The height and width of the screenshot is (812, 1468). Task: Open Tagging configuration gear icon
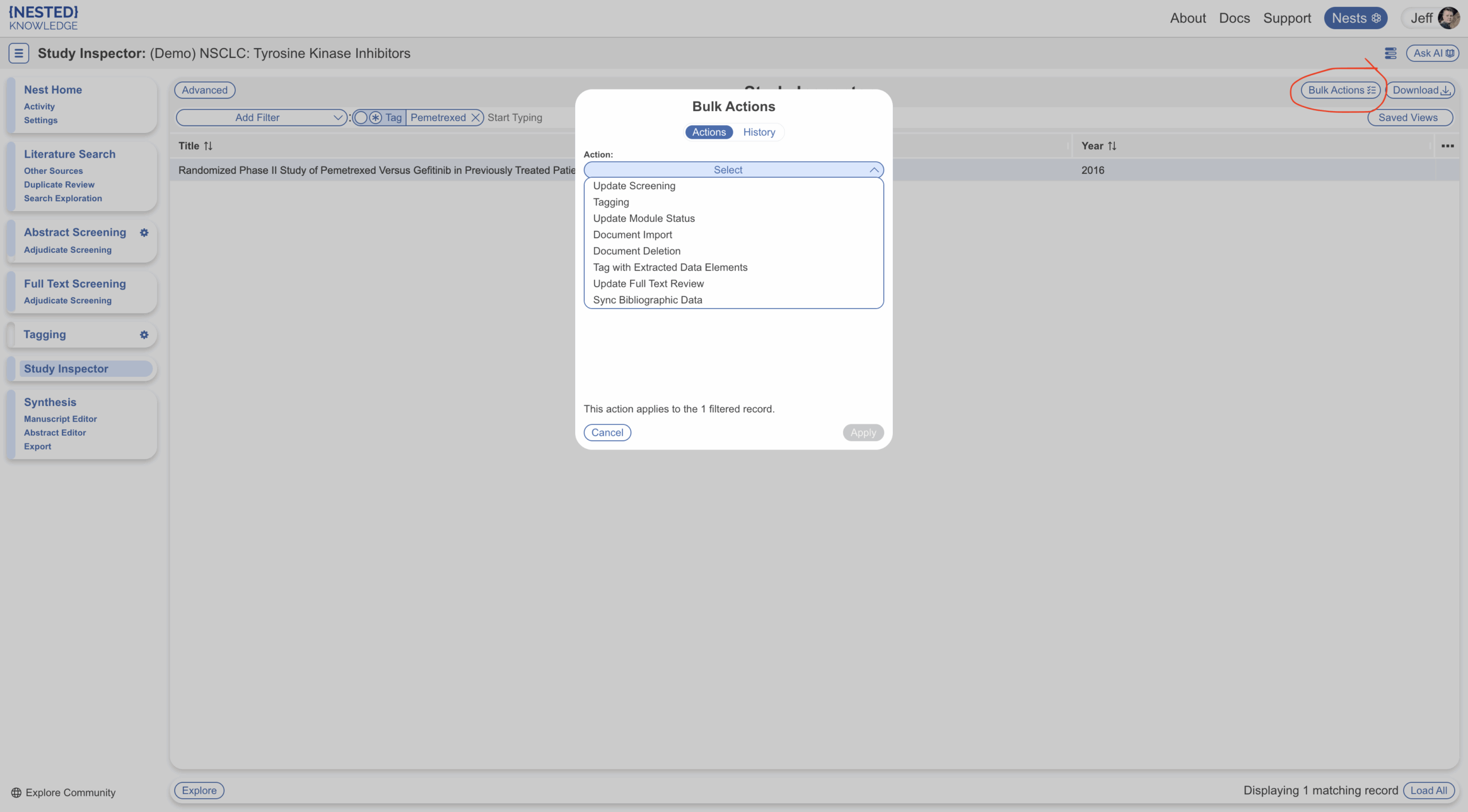click(144, 334)
